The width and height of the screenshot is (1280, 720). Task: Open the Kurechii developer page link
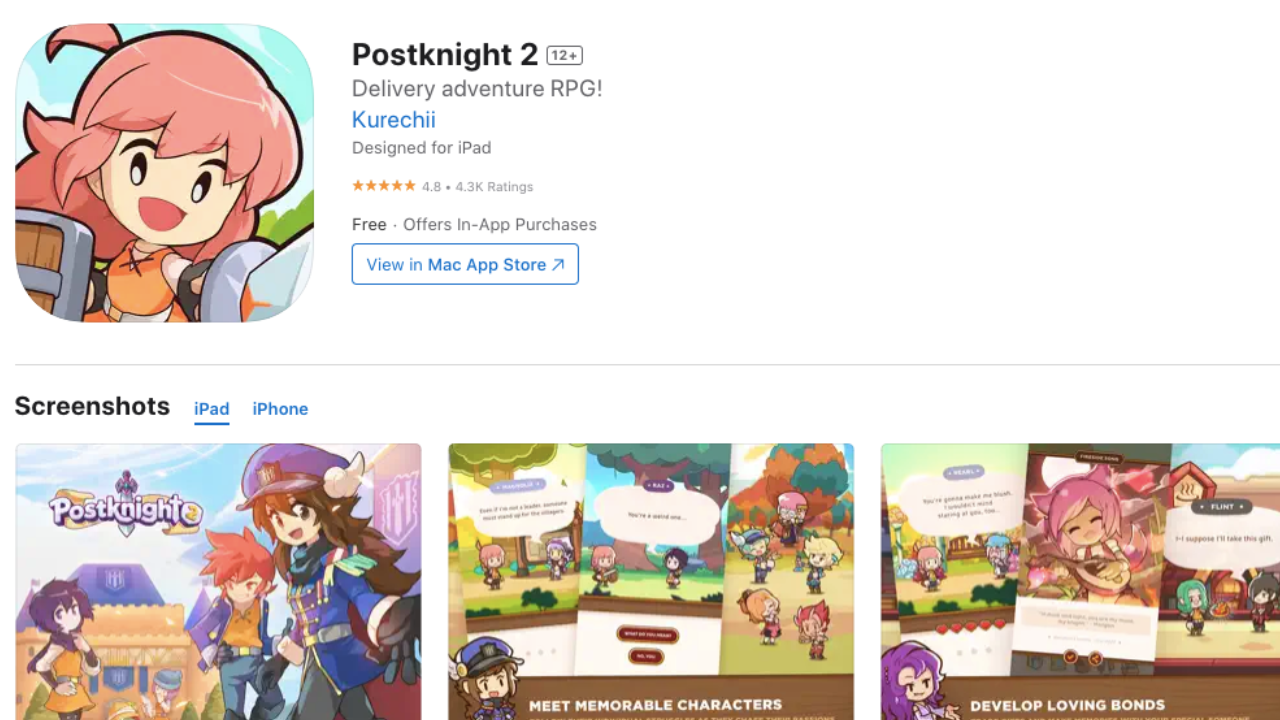point(393,120)
